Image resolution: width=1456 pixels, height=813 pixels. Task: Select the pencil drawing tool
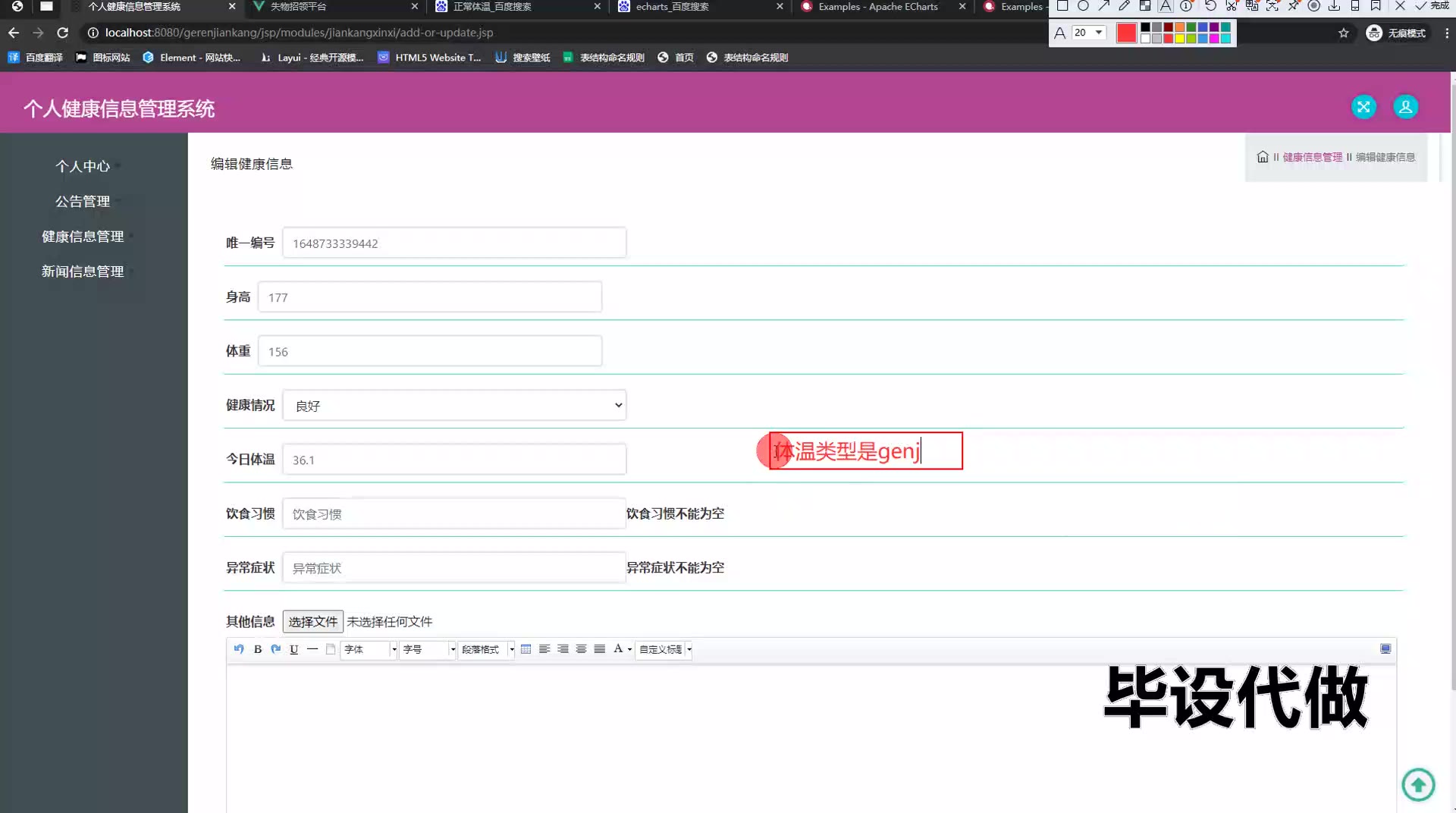(x=1124, y=6)
